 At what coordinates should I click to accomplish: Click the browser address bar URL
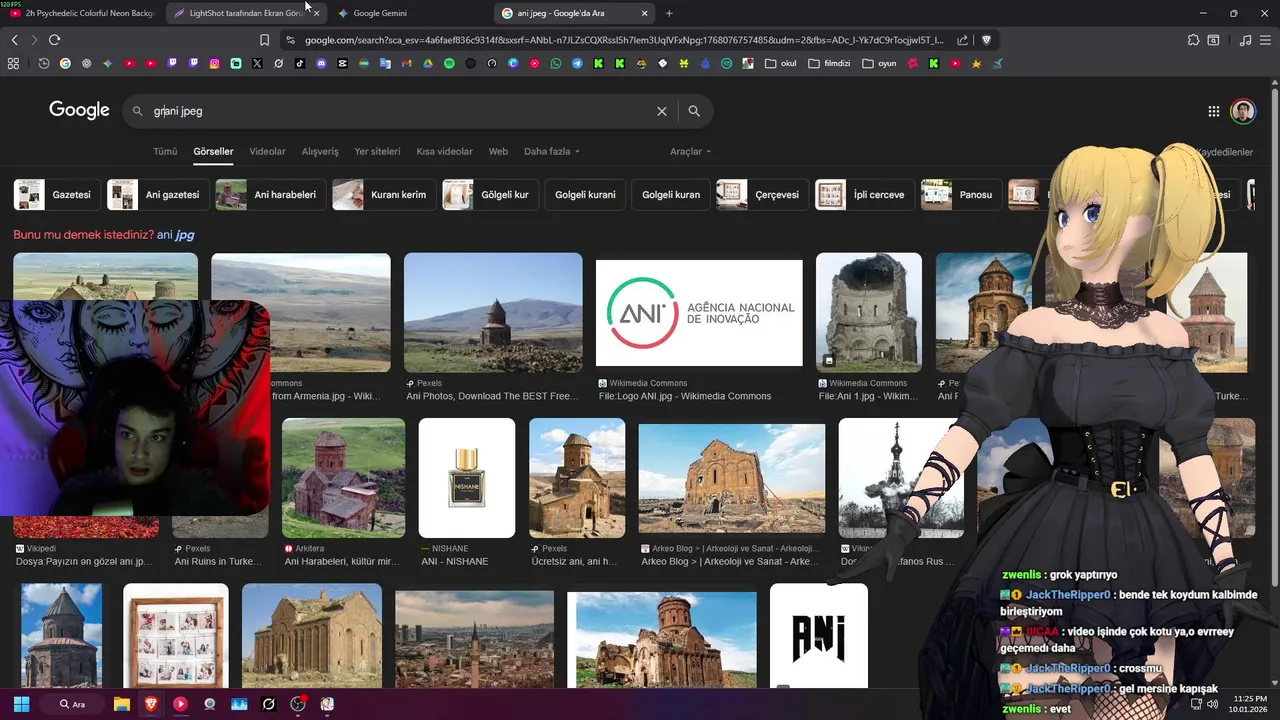click(x=624, y=40)
